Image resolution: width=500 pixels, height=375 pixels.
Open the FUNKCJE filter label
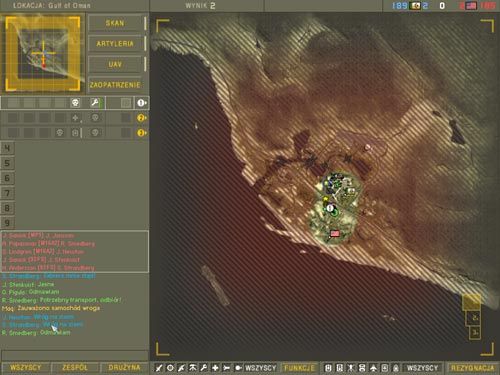[299, 368]
